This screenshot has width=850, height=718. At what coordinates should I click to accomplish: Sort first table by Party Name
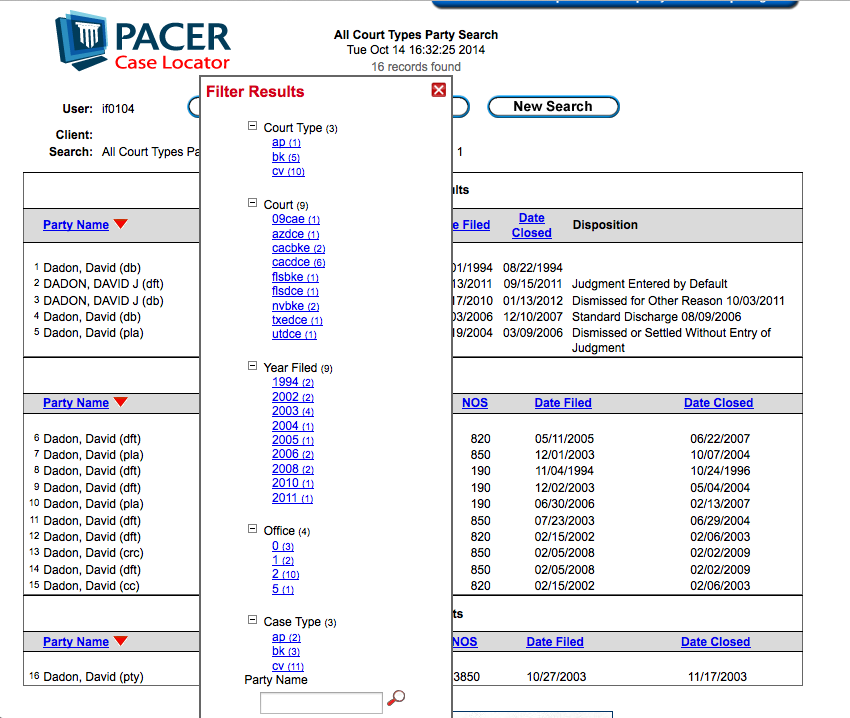[x=76, y=225]
